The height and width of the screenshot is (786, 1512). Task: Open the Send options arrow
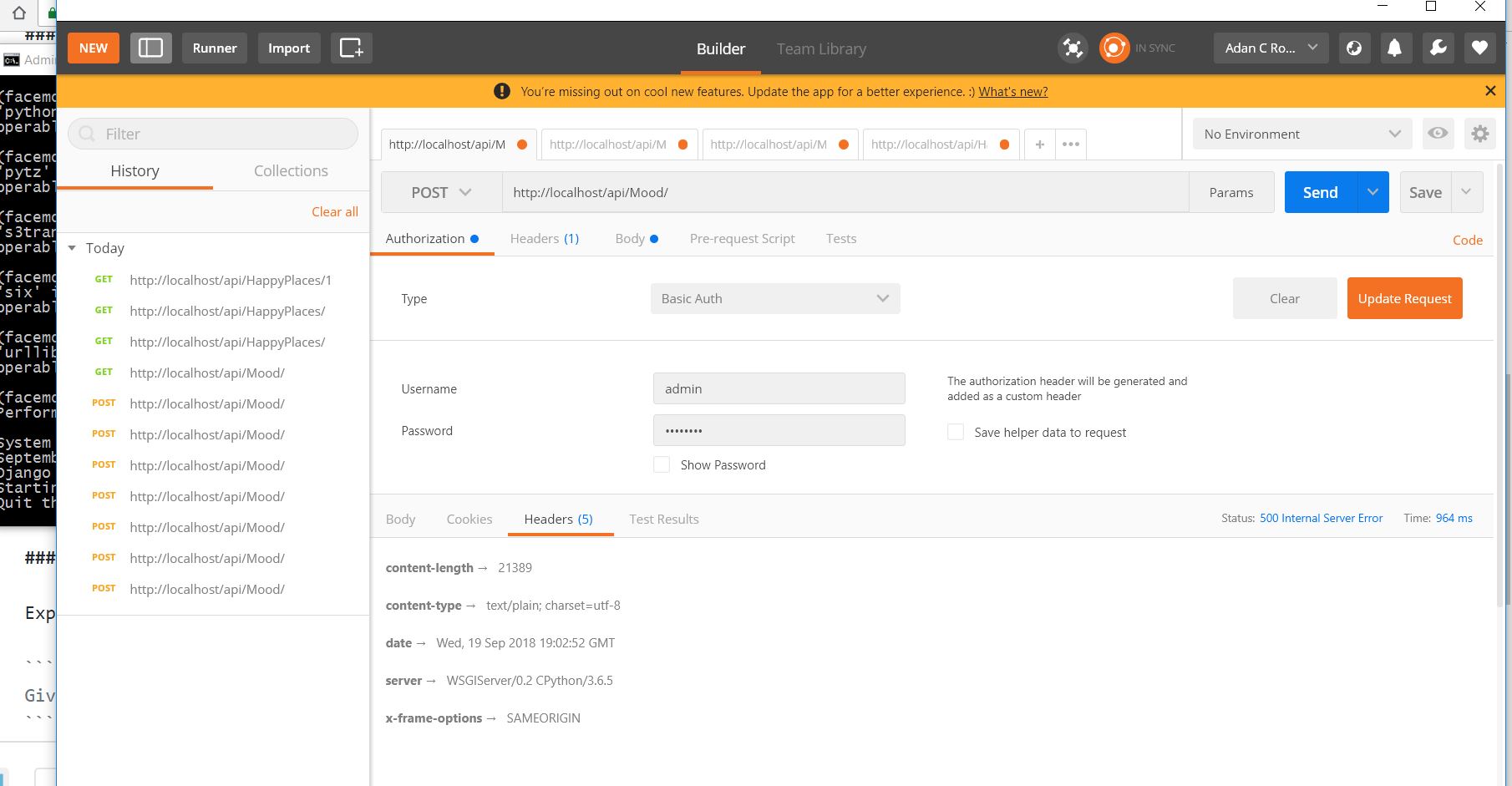[1372, 192]
